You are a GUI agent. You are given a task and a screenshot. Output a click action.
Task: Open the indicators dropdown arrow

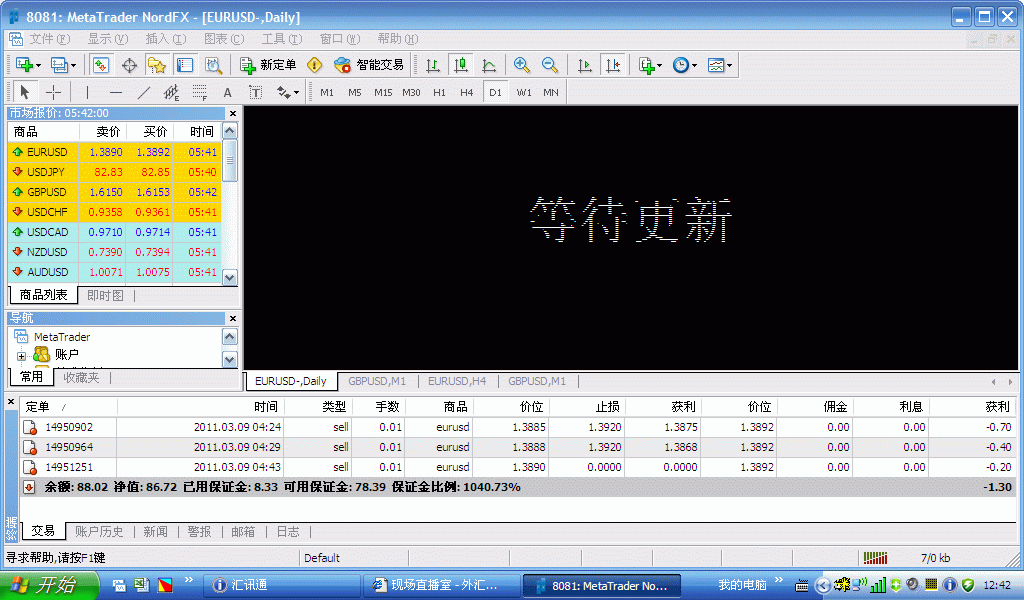[x=660, y=65]
